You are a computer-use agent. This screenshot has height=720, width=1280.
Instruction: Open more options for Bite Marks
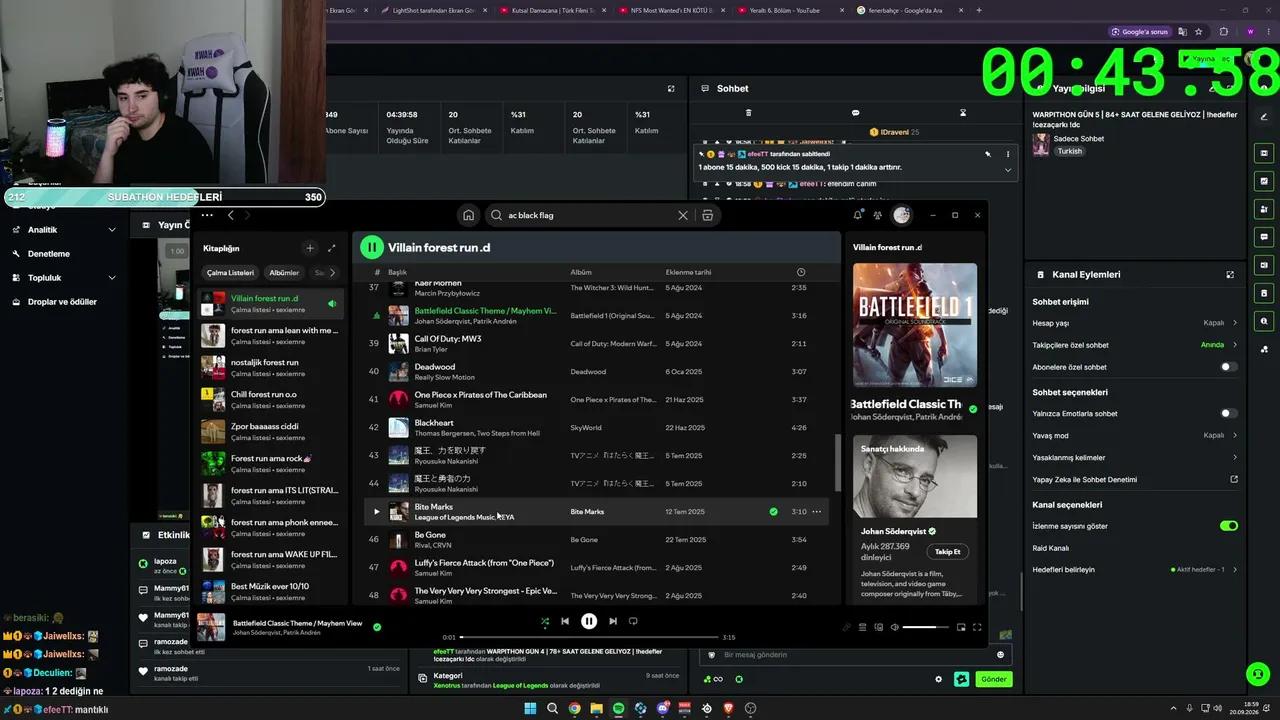[817, 512]
